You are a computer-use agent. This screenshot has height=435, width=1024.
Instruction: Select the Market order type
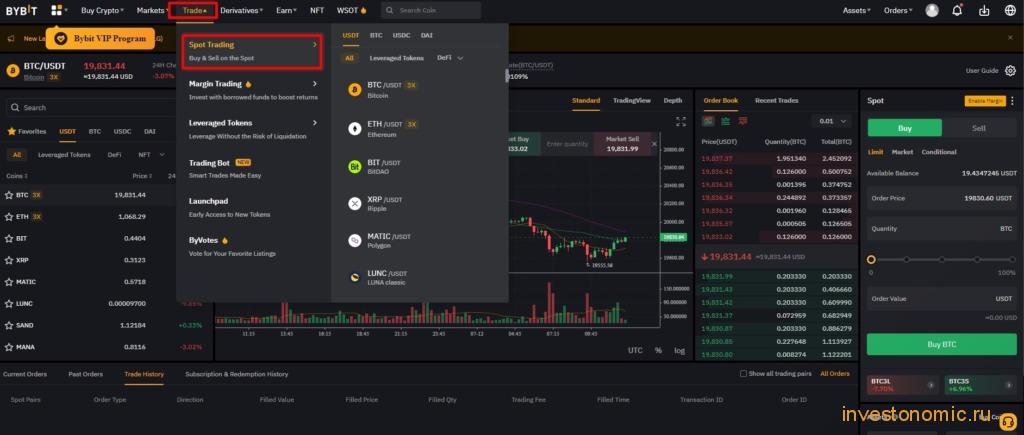point(903,152)
